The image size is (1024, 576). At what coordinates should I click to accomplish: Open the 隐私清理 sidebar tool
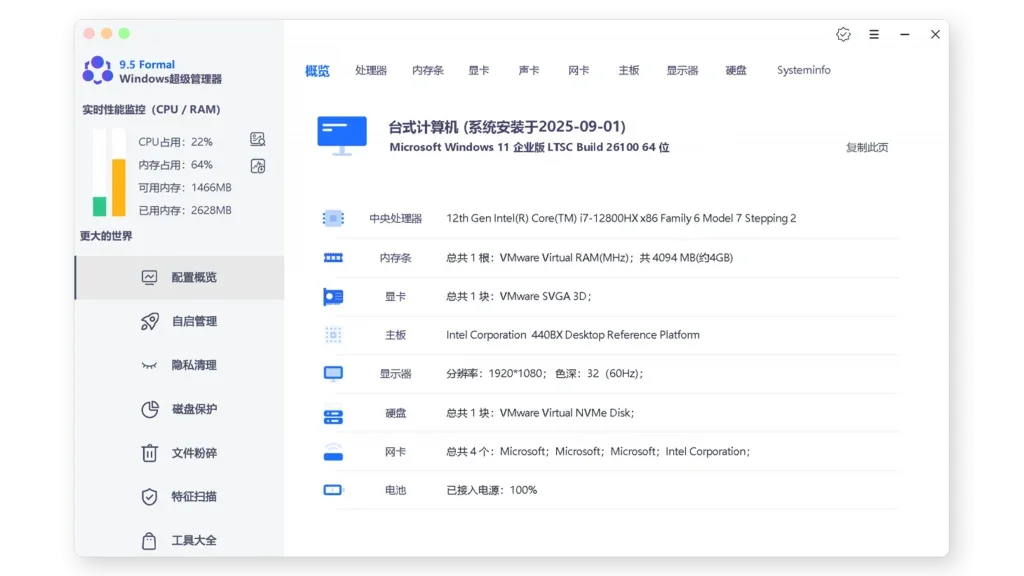click(x=150, y=365)
